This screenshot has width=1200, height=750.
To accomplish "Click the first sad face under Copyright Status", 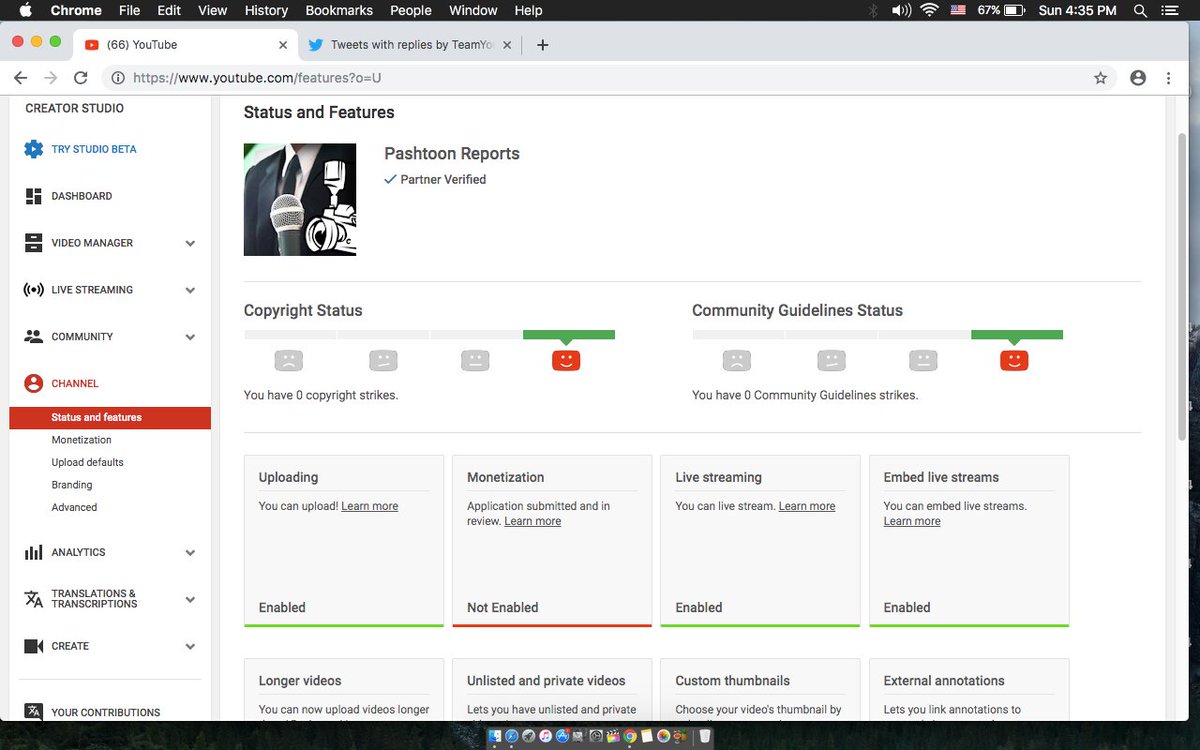I will [288, 360].
